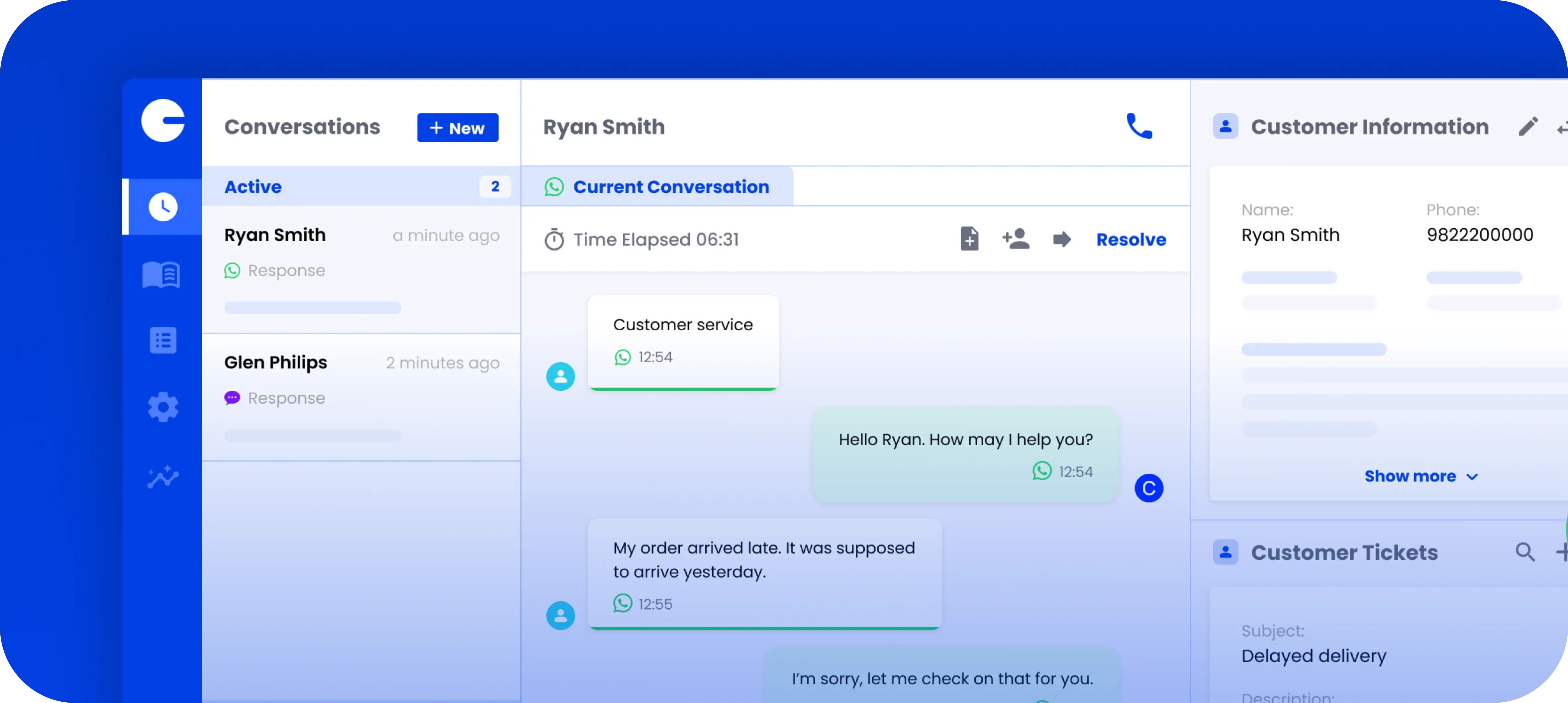Screen dimensions: 1568x703
Task: Click 'Time Elapsed 06:31' text
Action: 656,239
